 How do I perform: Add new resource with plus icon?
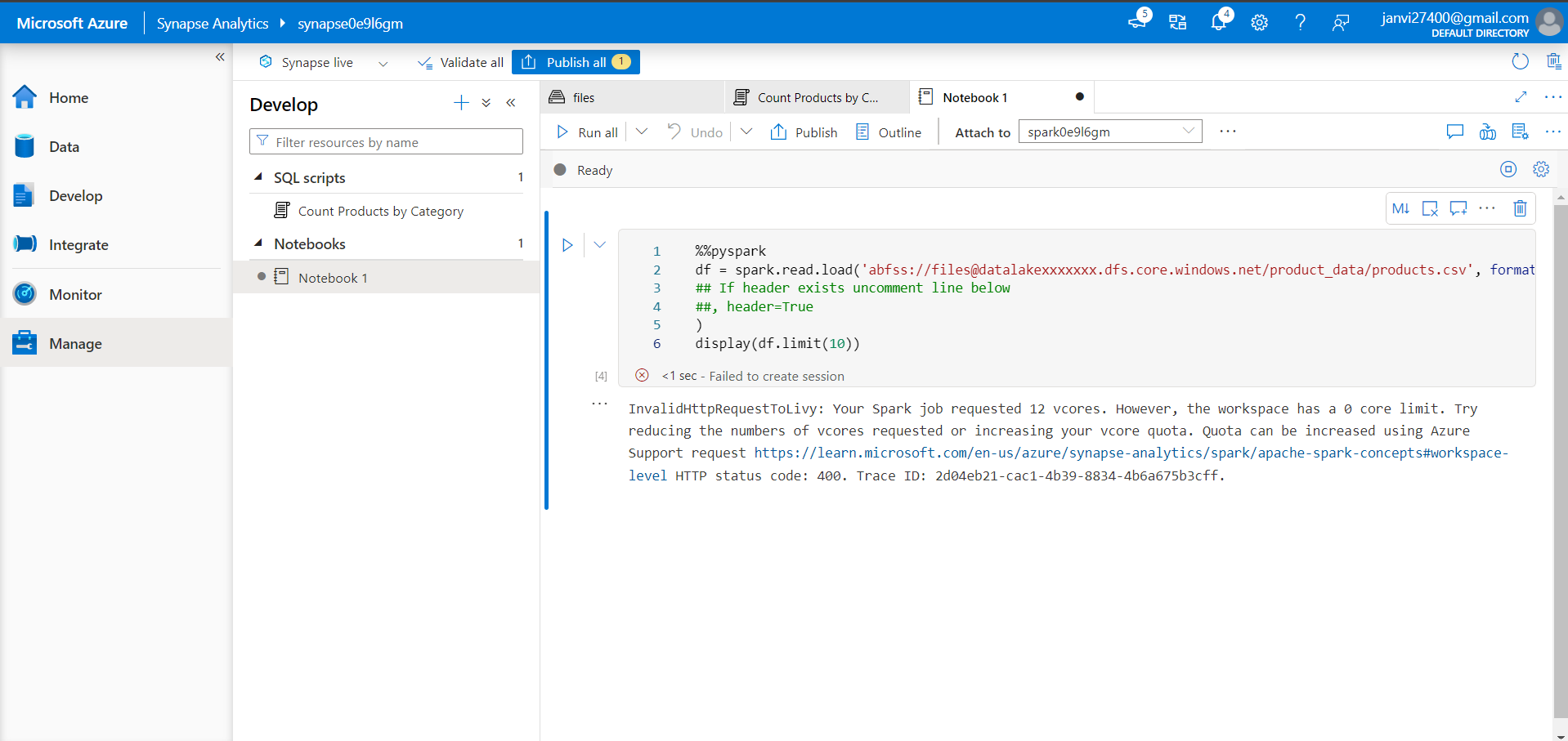[461, 103]
